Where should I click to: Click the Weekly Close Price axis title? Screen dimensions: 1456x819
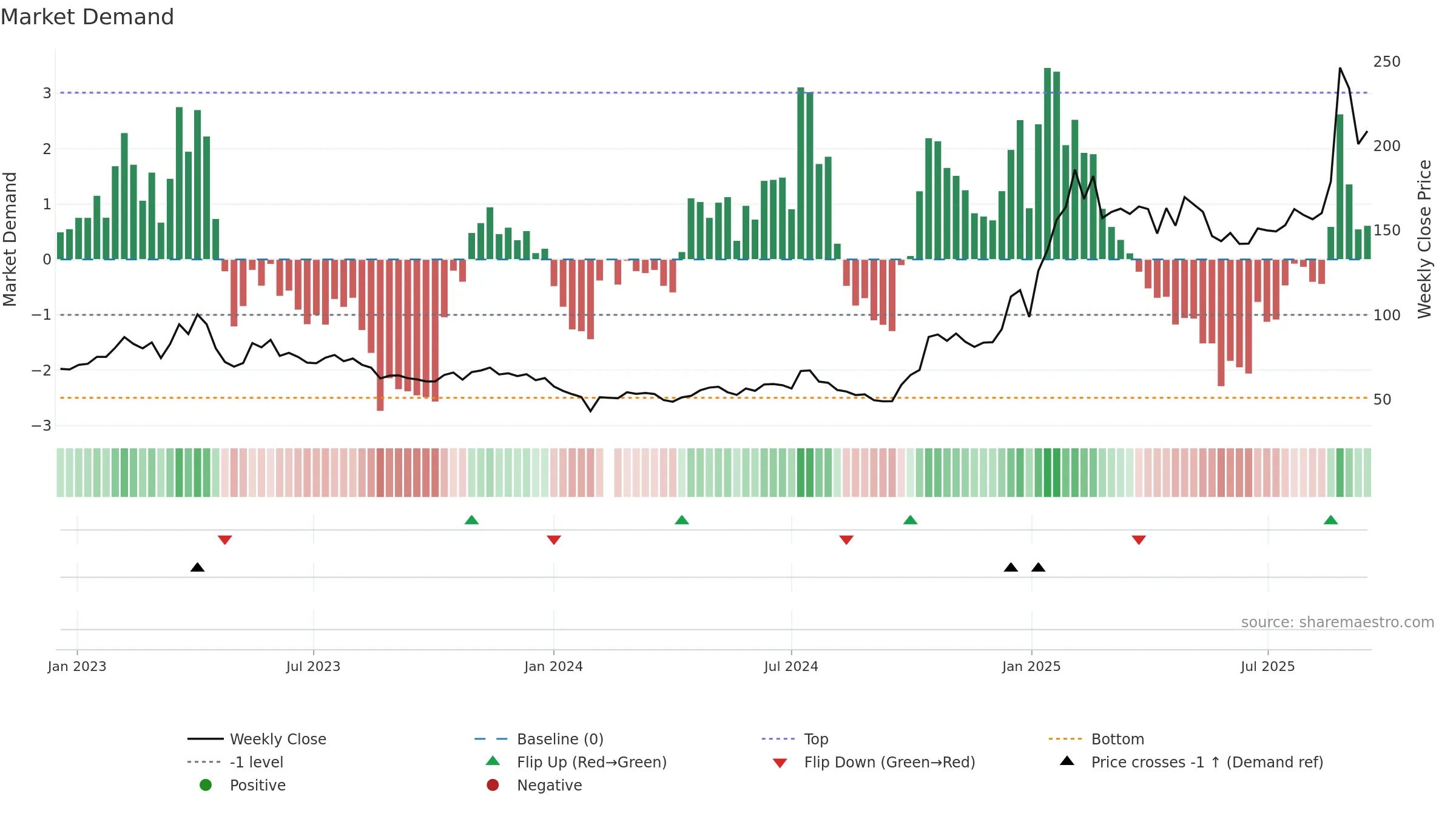coord(1424,239)
